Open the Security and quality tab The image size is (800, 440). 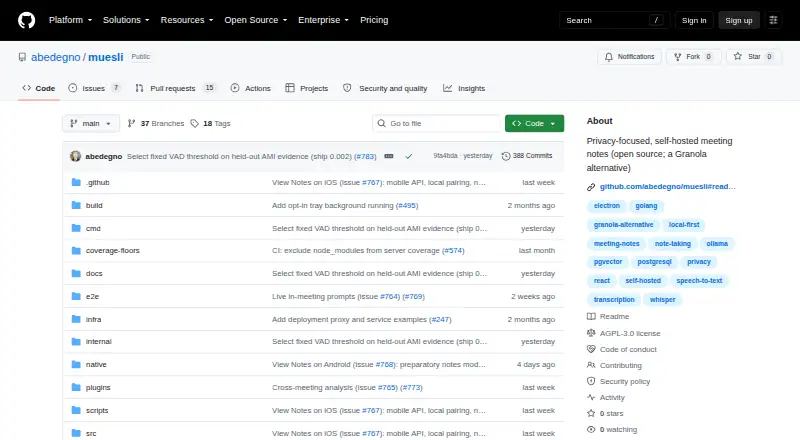tap(385, 88)
